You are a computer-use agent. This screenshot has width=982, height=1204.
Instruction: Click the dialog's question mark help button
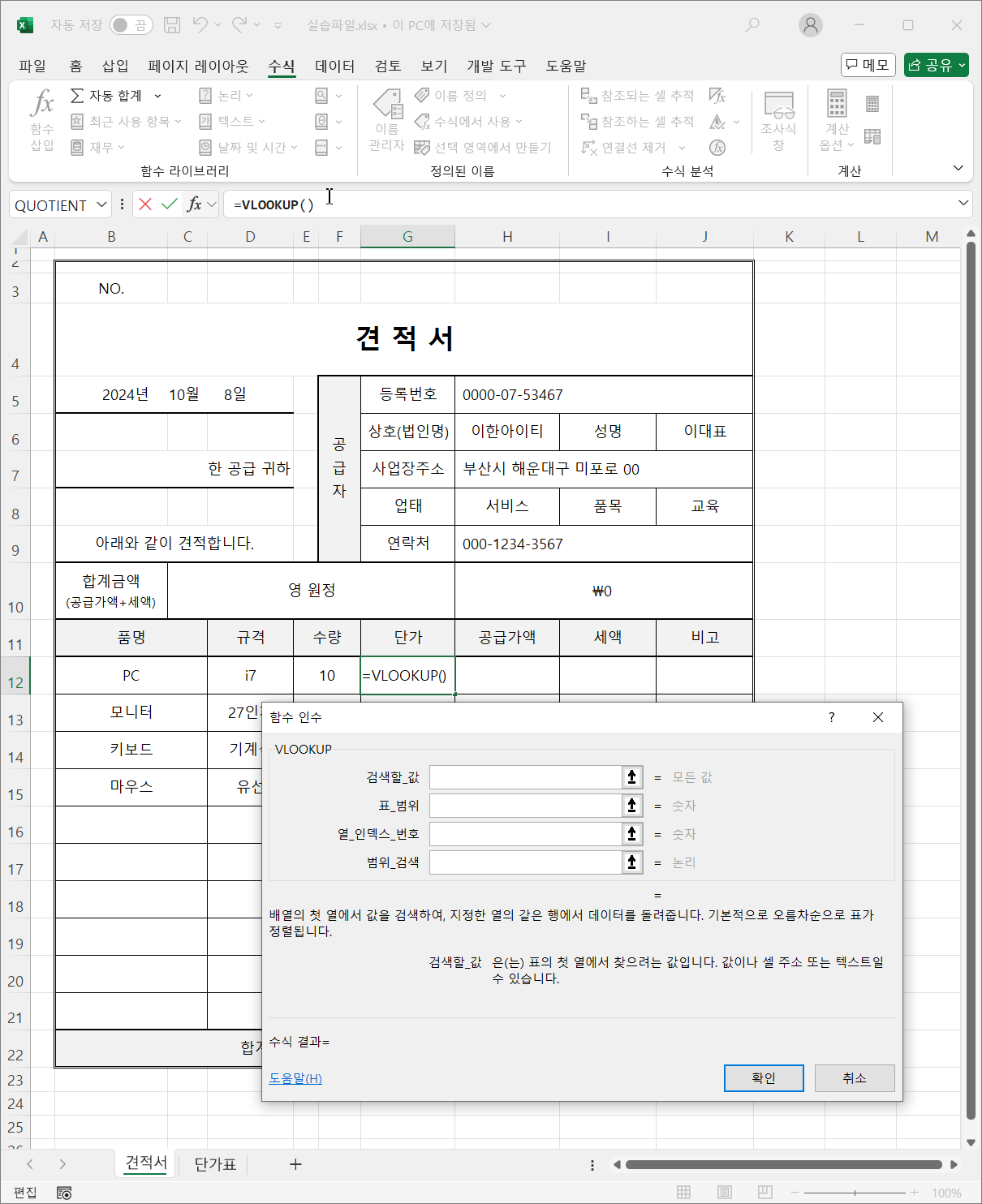[831, 717]
